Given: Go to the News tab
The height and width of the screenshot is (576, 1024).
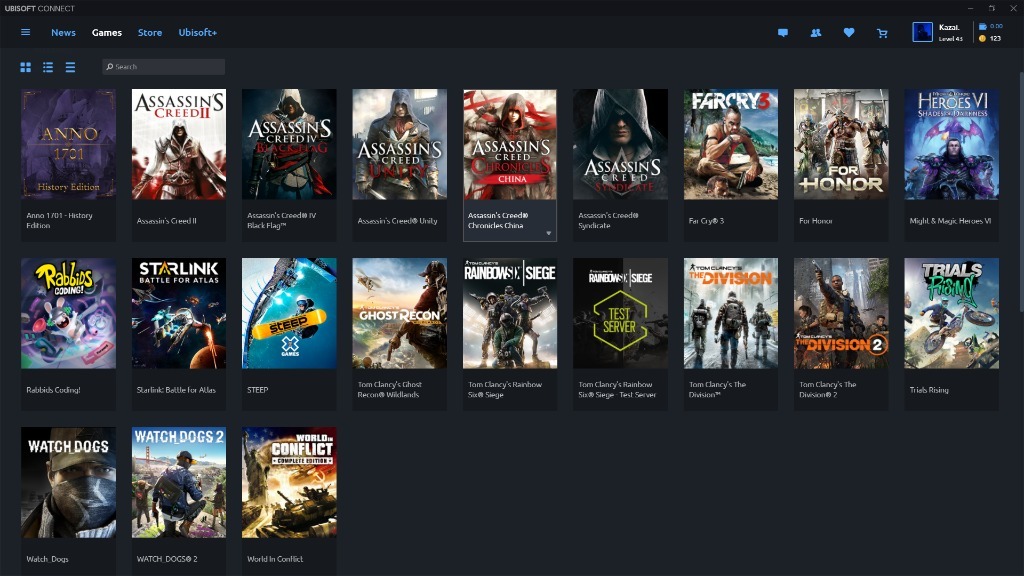Looking at the screenshot, I should tap(63, 32).
